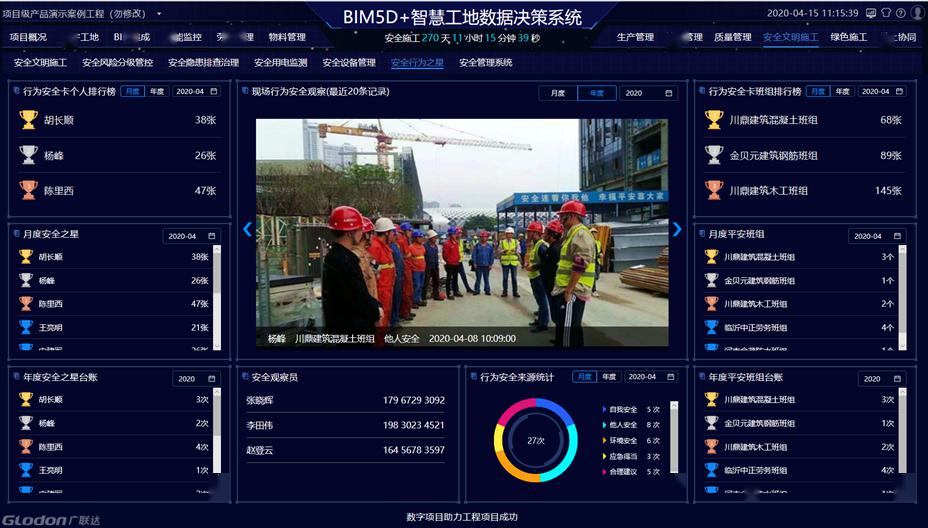Click the 行为安全来源统计 legend scrollbar
Viewport: 928px width, 528px height.
(x=674, y=437)
